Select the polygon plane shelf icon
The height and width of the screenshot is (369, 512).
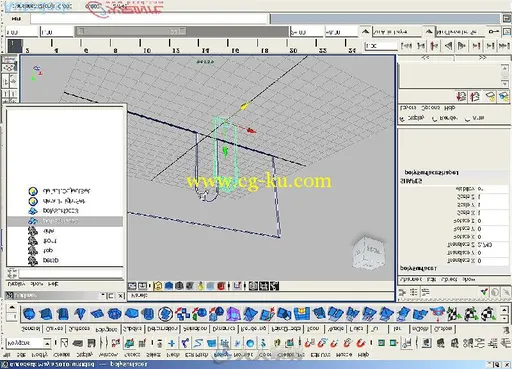(x=97, y=314)
